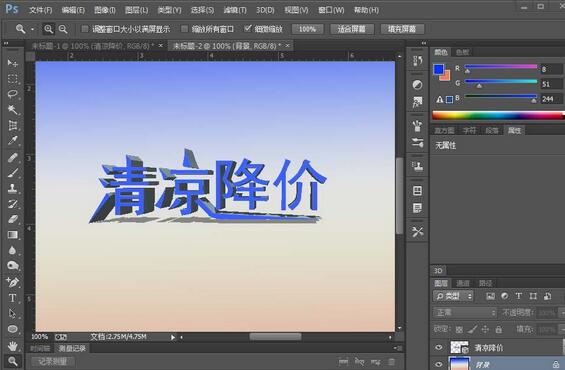
Task: Switch to 未标题-1 document tab
Action: [93, 46]
